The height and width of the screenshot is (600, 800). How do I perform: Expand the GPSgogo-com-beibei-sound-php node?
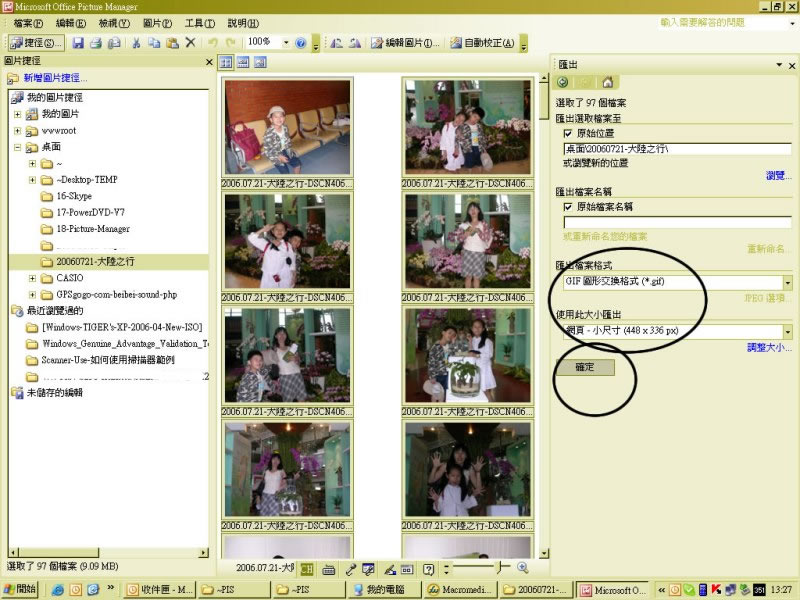tap(33, 295)
